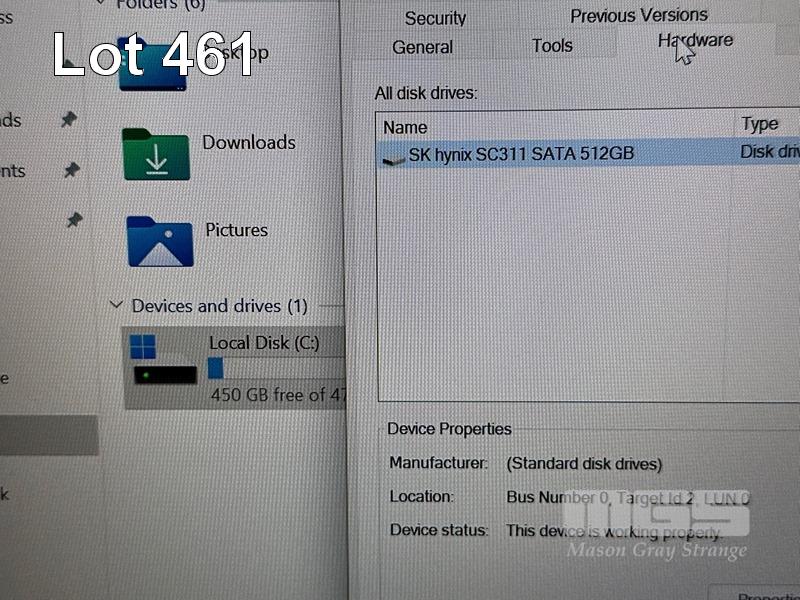Open the green Downloads folder icon
The width and height of the screenshot is (800, 600).
point(156,154)
